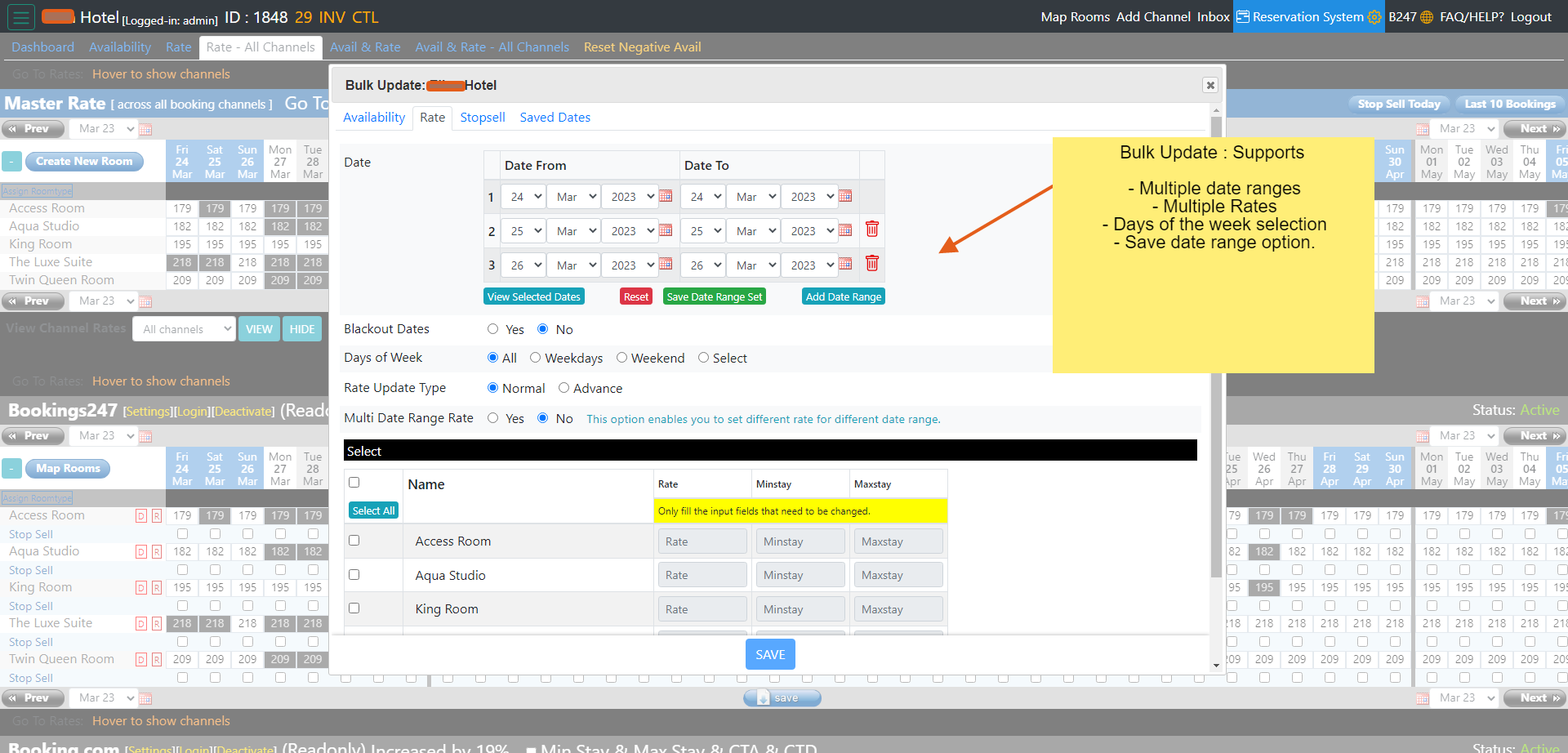The width and height of the screenshot is (1568, 753).
Task: Open Master Rate top-left Mar 23 dropdown
Action: tap(103, 129)
